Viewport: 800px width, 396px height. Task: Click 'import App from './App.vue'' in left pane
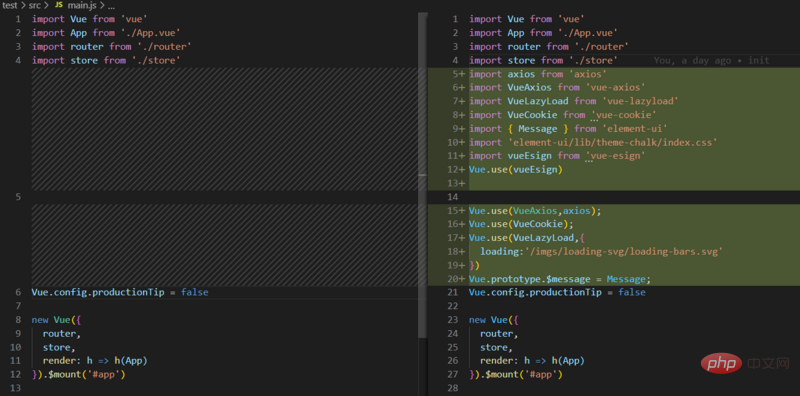click(106, 33)
